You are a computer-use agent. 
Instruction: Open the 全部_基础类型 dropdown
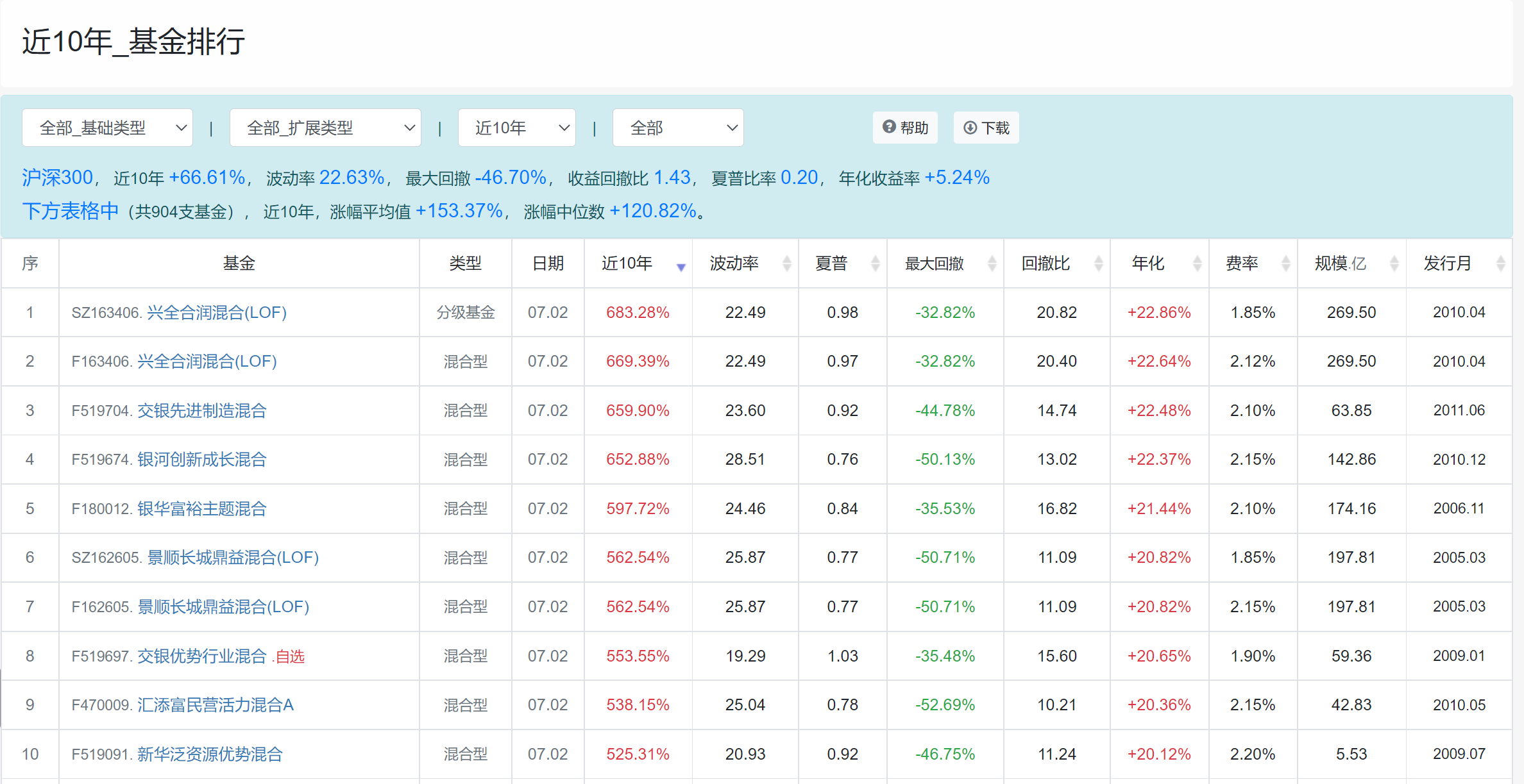(107, 128)
